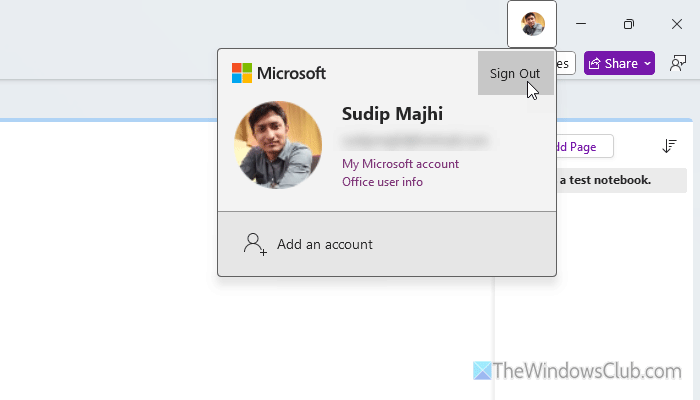Click Sudip Majhi's large profile photo

point(278,145)
